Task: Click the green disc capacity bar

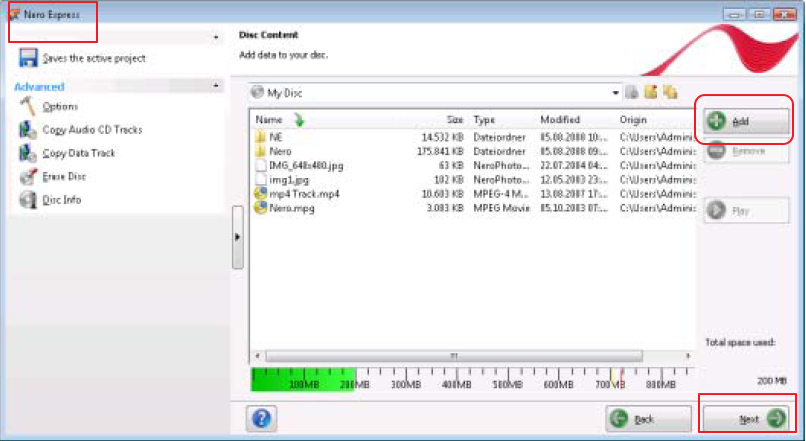Action: 303,379
